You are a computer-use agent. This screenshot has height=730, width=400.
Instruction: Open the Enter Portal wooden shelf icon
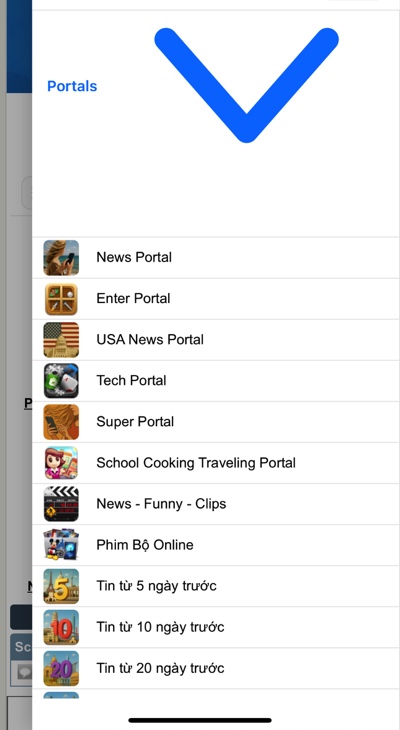pos(61,299)
